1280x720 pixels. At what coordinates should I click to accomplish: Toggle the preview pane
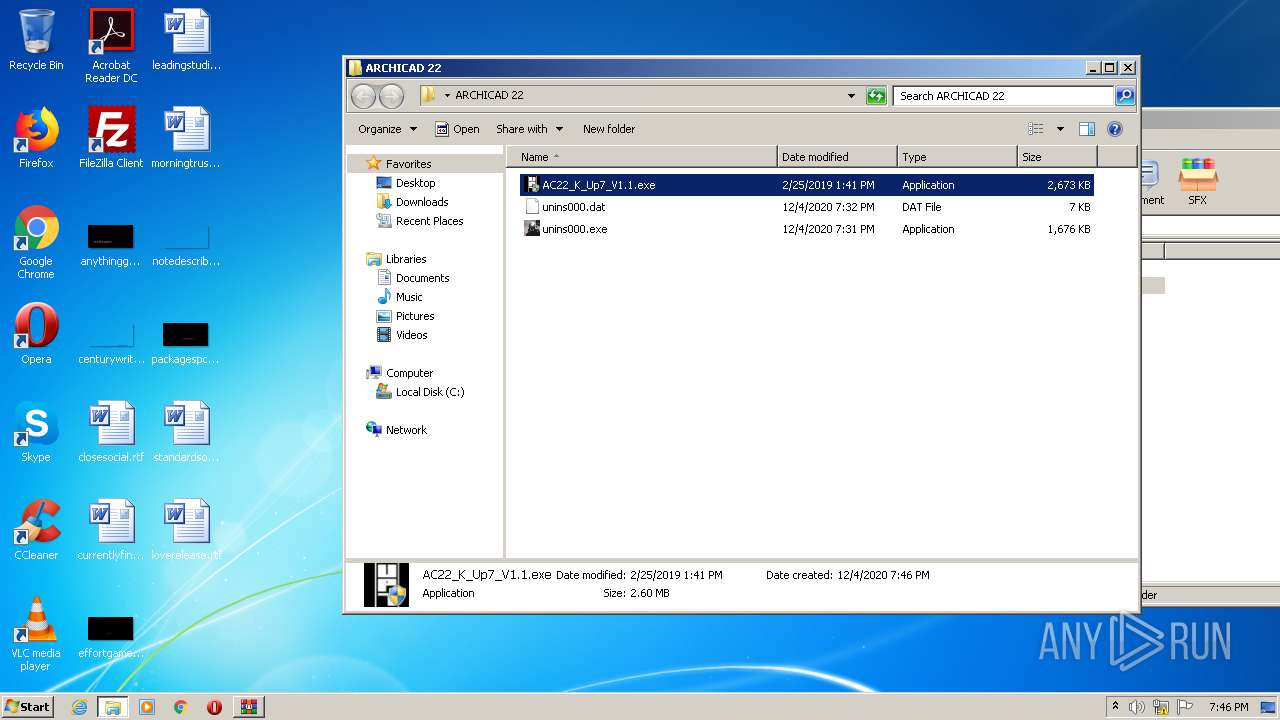coord(1087,129)
